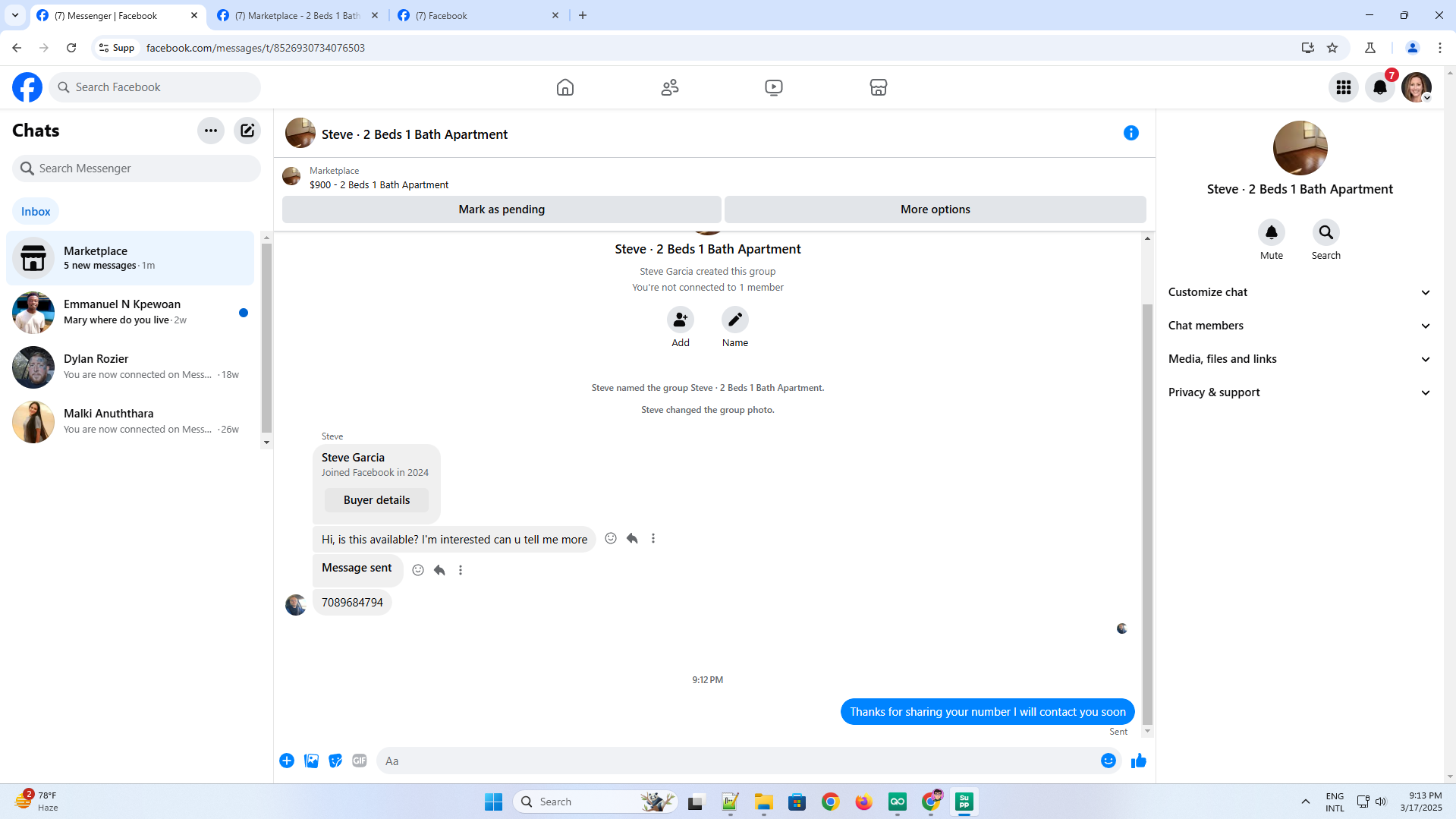Viewport: 1456px width, 819px height.
Task: Expand the Customize chat section
Action: coord(1300,292)
